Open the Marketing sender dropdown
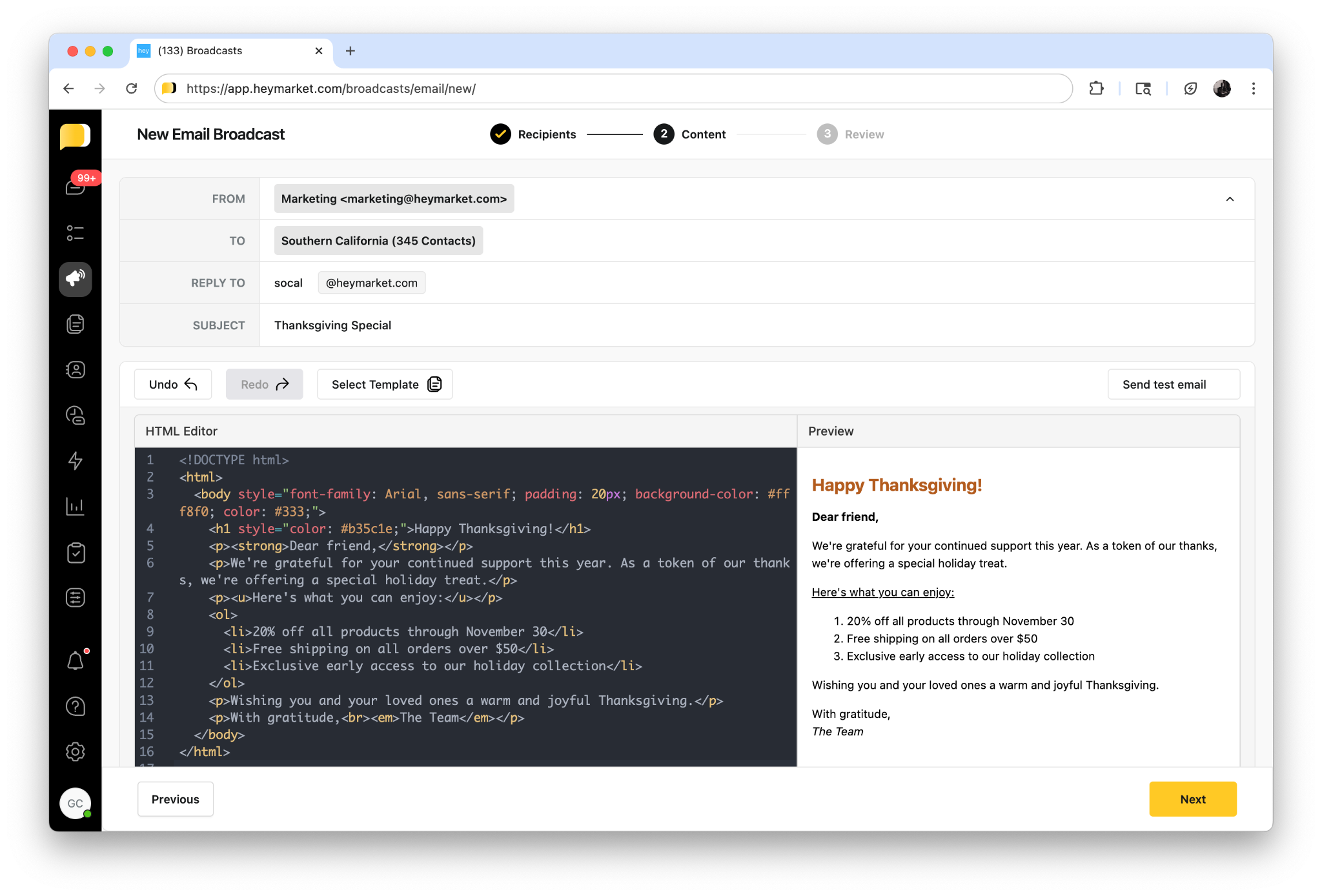Image resolution: width=1322 pixels, height=896 pixels. pyautogui.click(x=394, y=199)
